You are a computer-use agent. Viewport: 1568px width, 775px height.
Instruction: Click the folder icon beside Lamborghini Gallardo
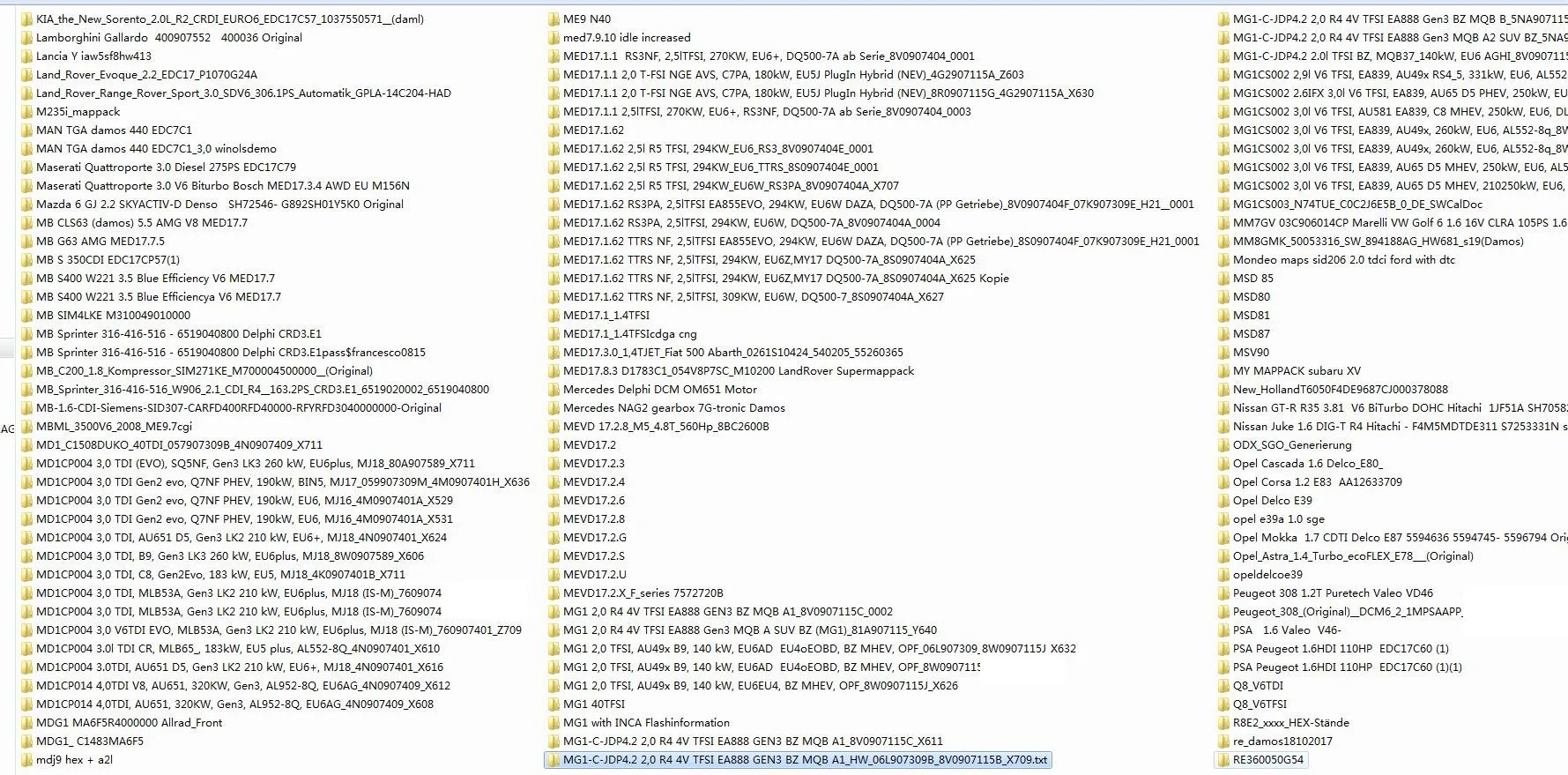(26, 38)
